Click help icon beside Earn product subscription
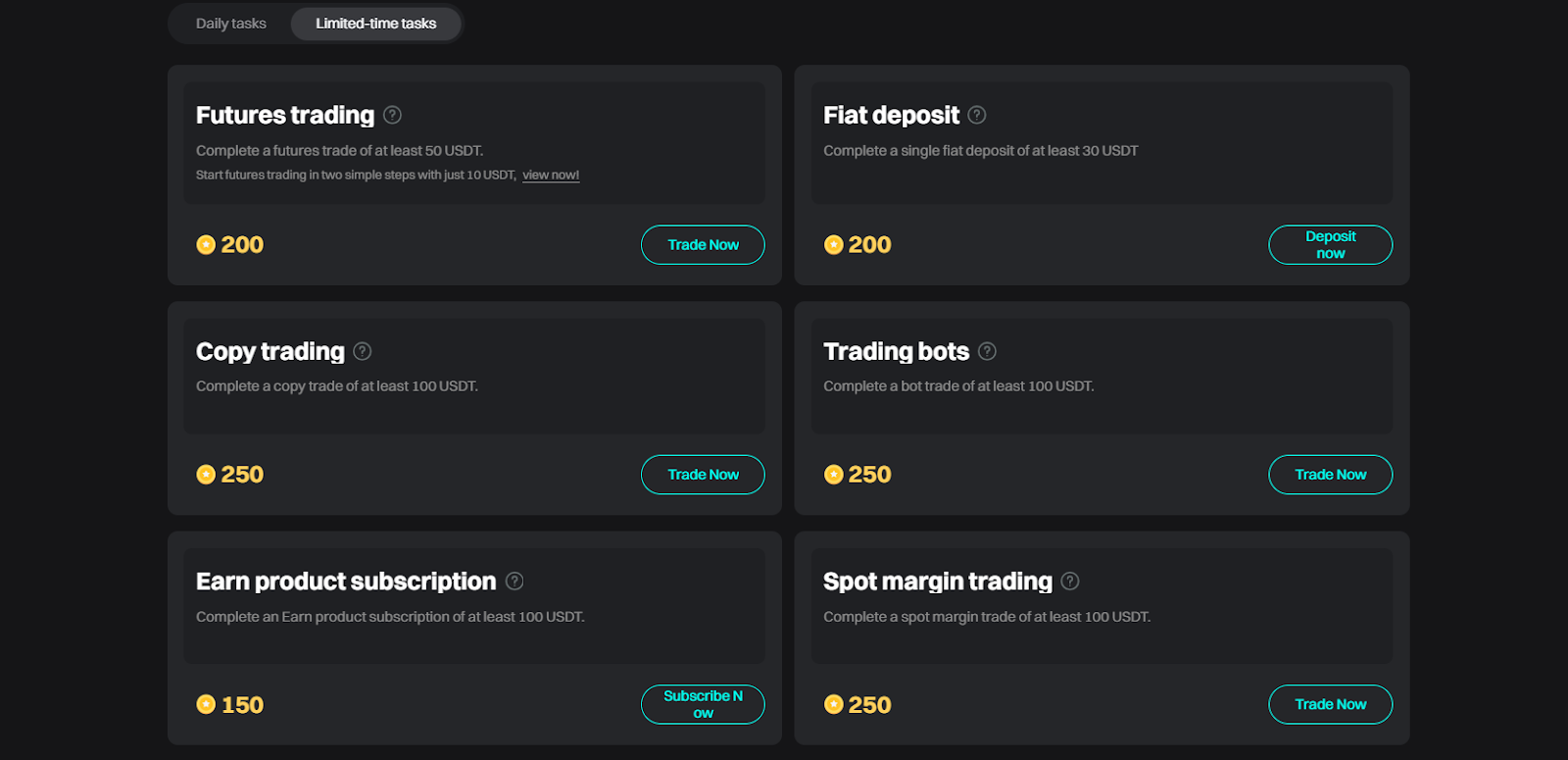The height and width of the screenshot is (760, 1568). 514,582
